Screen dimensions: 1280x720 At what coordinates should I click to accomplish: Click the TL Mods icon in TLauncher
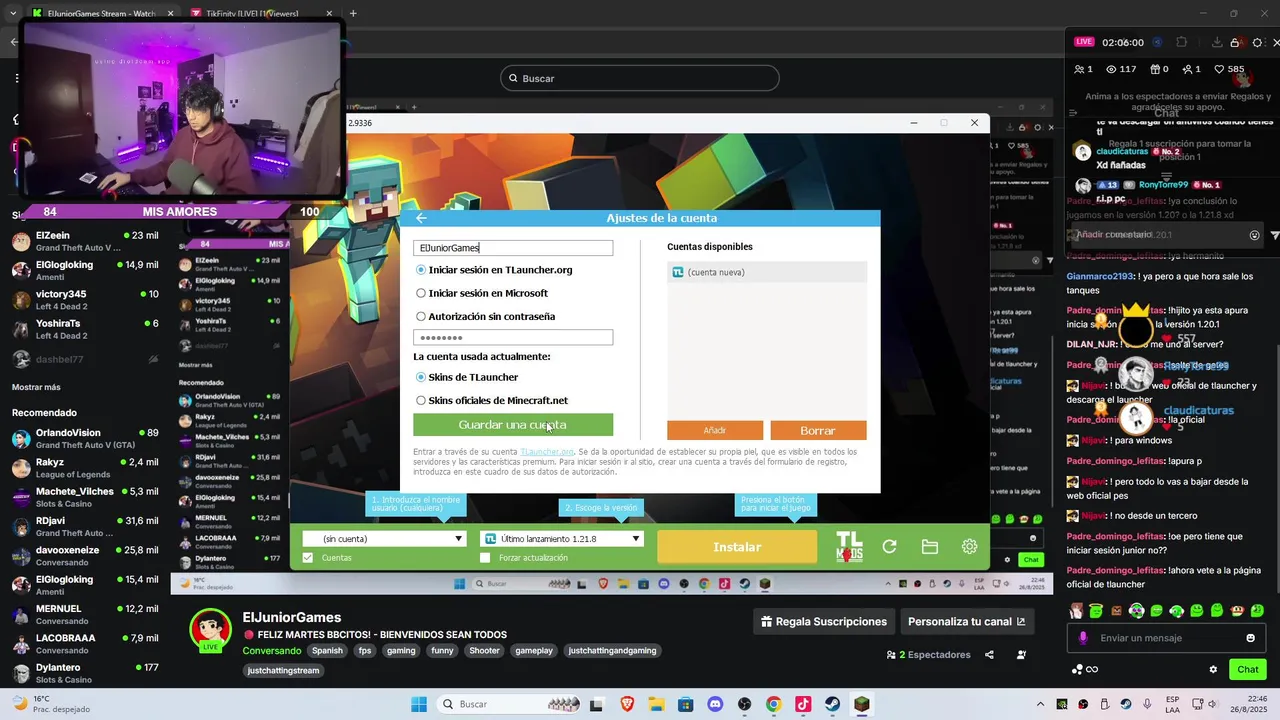[x=849, y=546]
